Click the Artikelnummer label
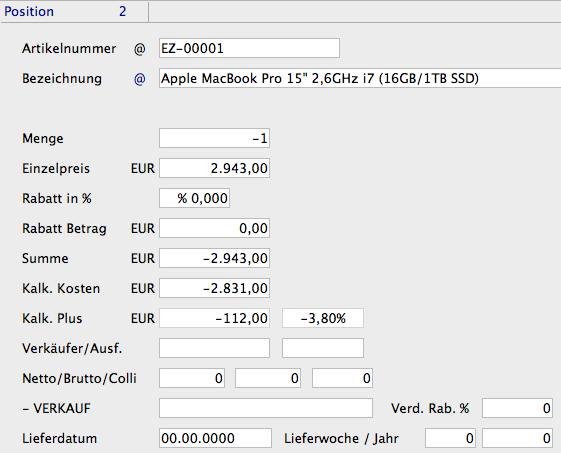This screenshot has width=561, height=453. (x=69, y=49)
